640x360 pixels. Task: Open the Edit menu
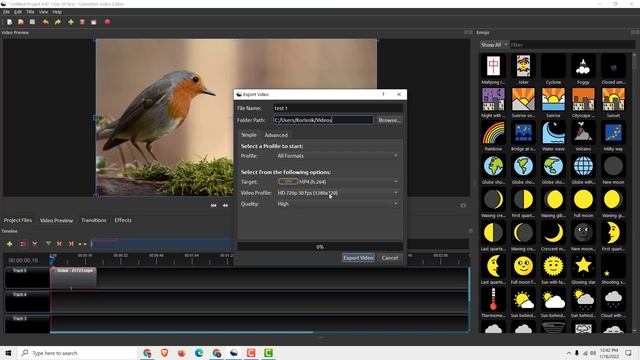tap(18, 12)
